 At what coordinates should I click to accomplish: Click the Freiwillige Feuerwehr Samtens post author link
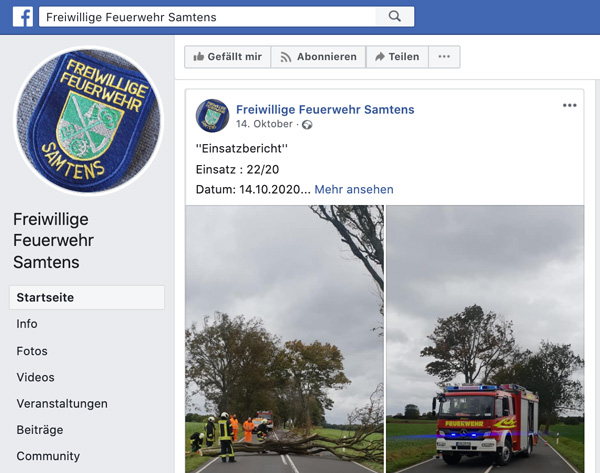tap(325, 109)
